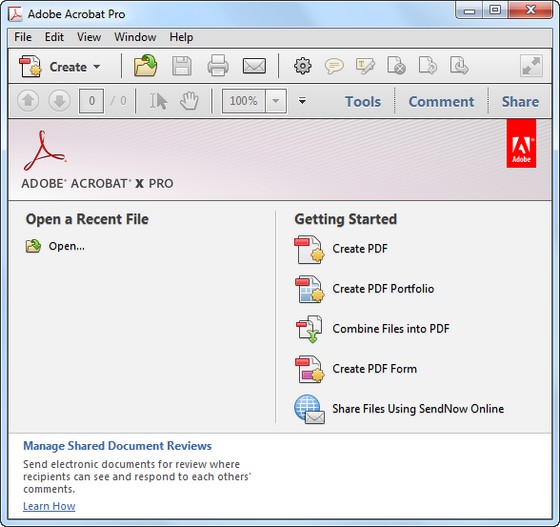Open the Help menu
560x527 pixels.
pos(181,37)
